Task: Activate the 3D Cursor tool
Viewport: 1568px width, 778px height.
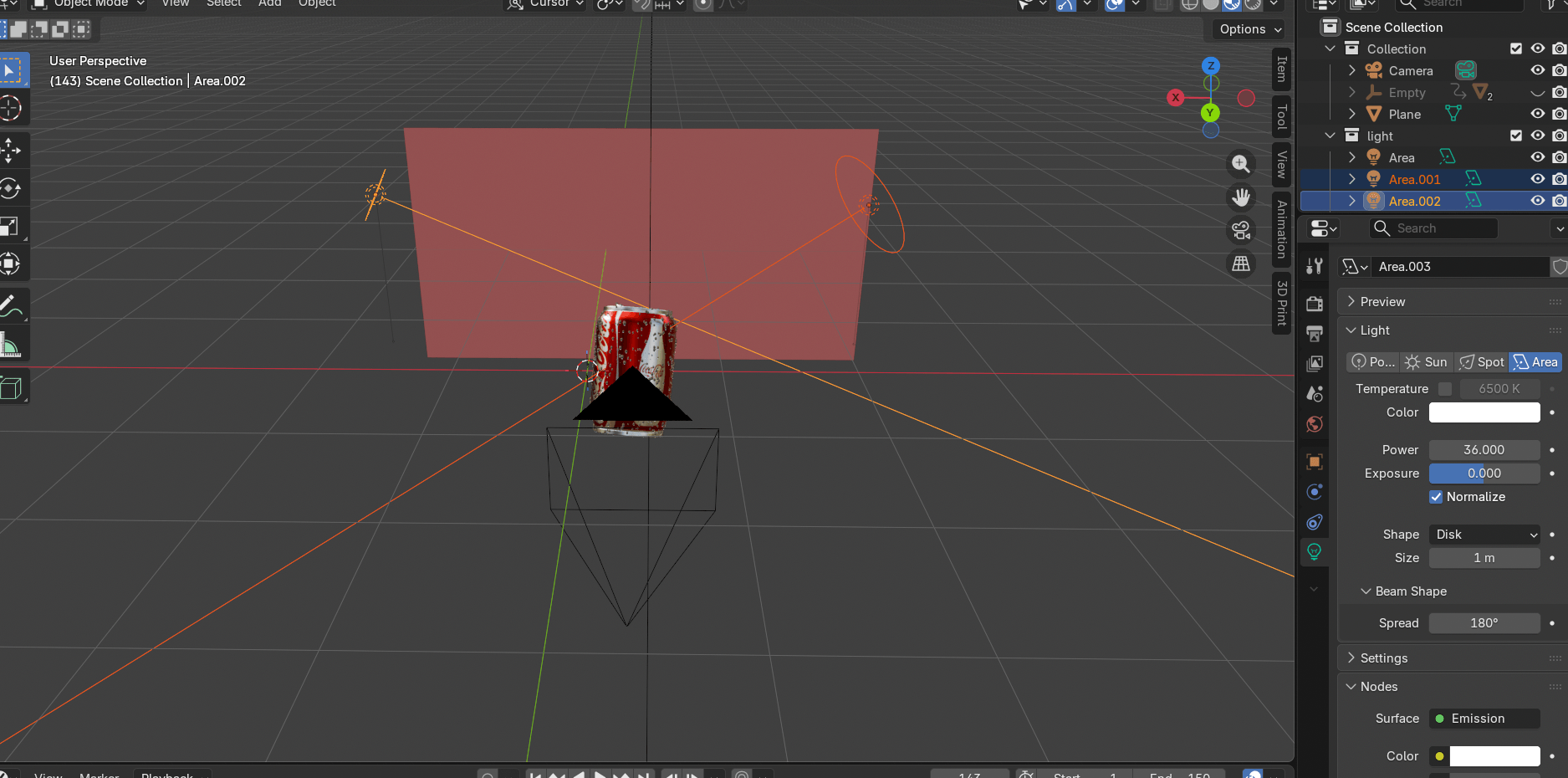Action: [11, 108]
